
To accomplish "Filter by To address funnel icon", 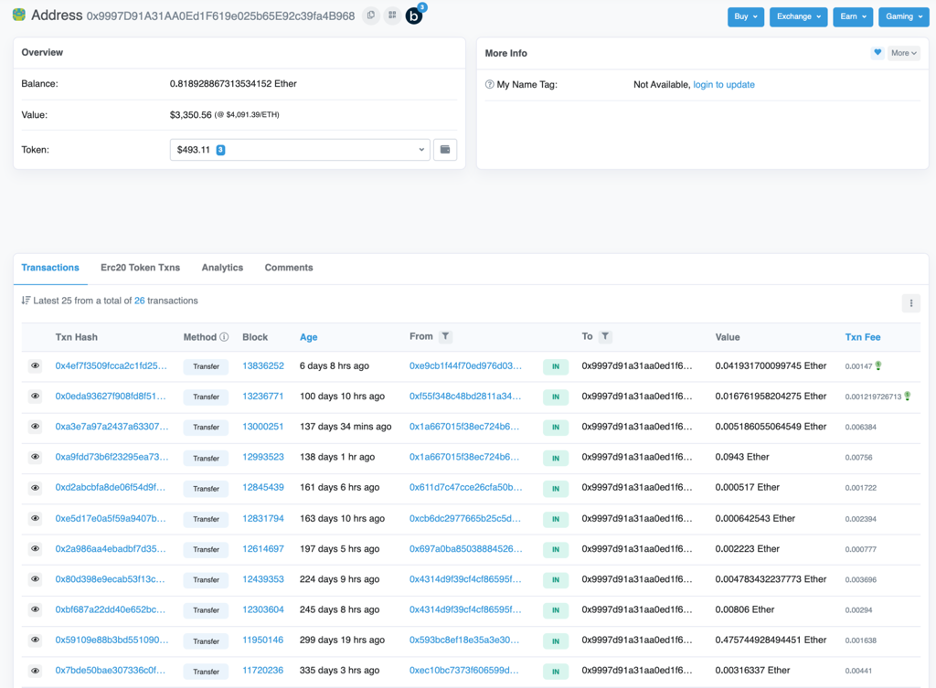I will [x=605, y=337].
